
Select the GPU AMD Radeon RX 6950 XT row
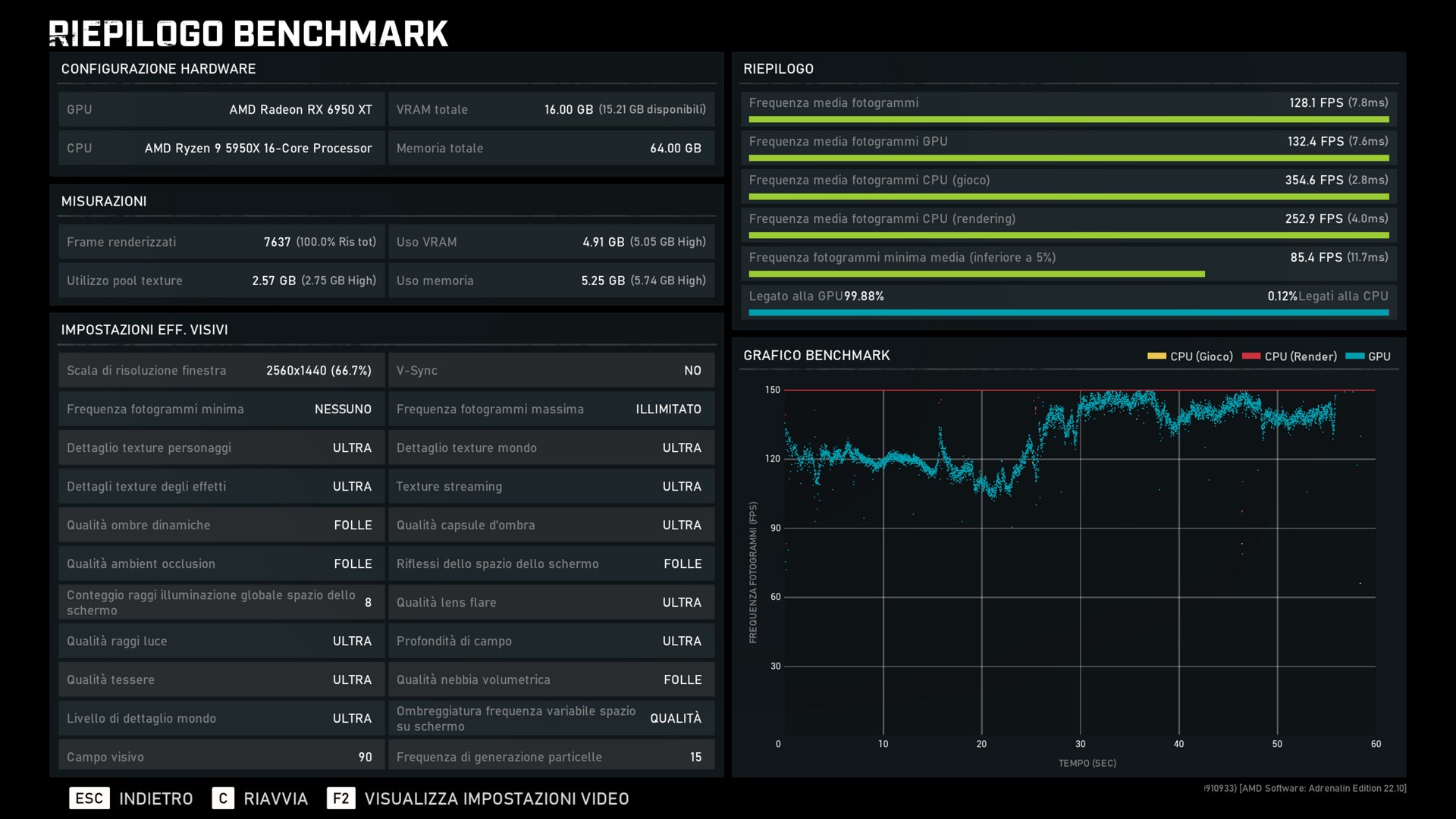221,110
